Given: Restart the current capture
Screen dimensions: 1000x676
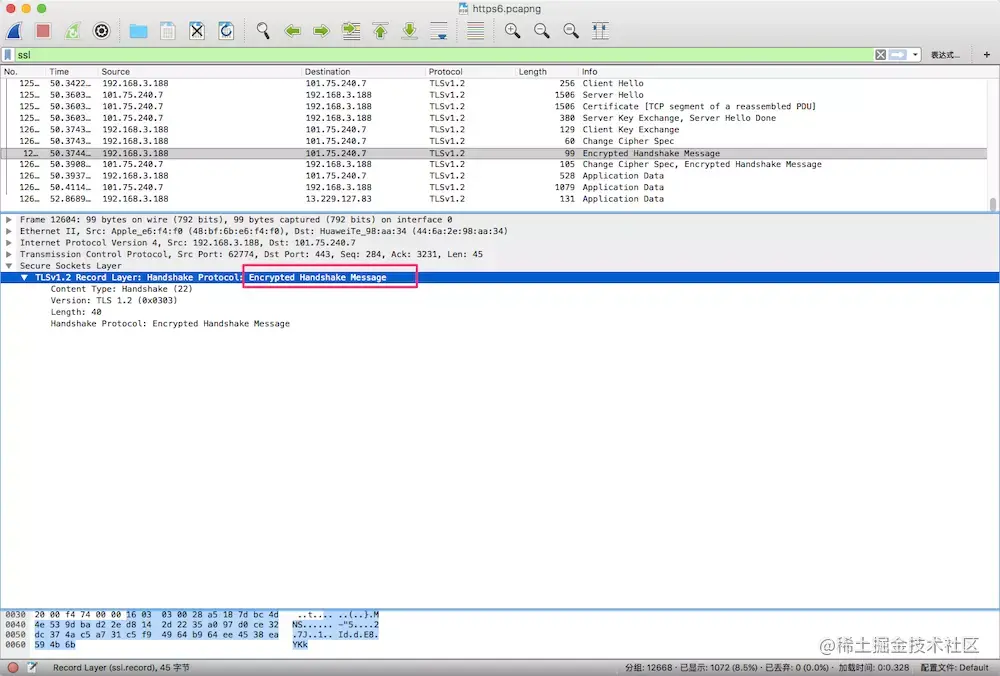Looking at the screenshot, I should [x=72, y=31].
